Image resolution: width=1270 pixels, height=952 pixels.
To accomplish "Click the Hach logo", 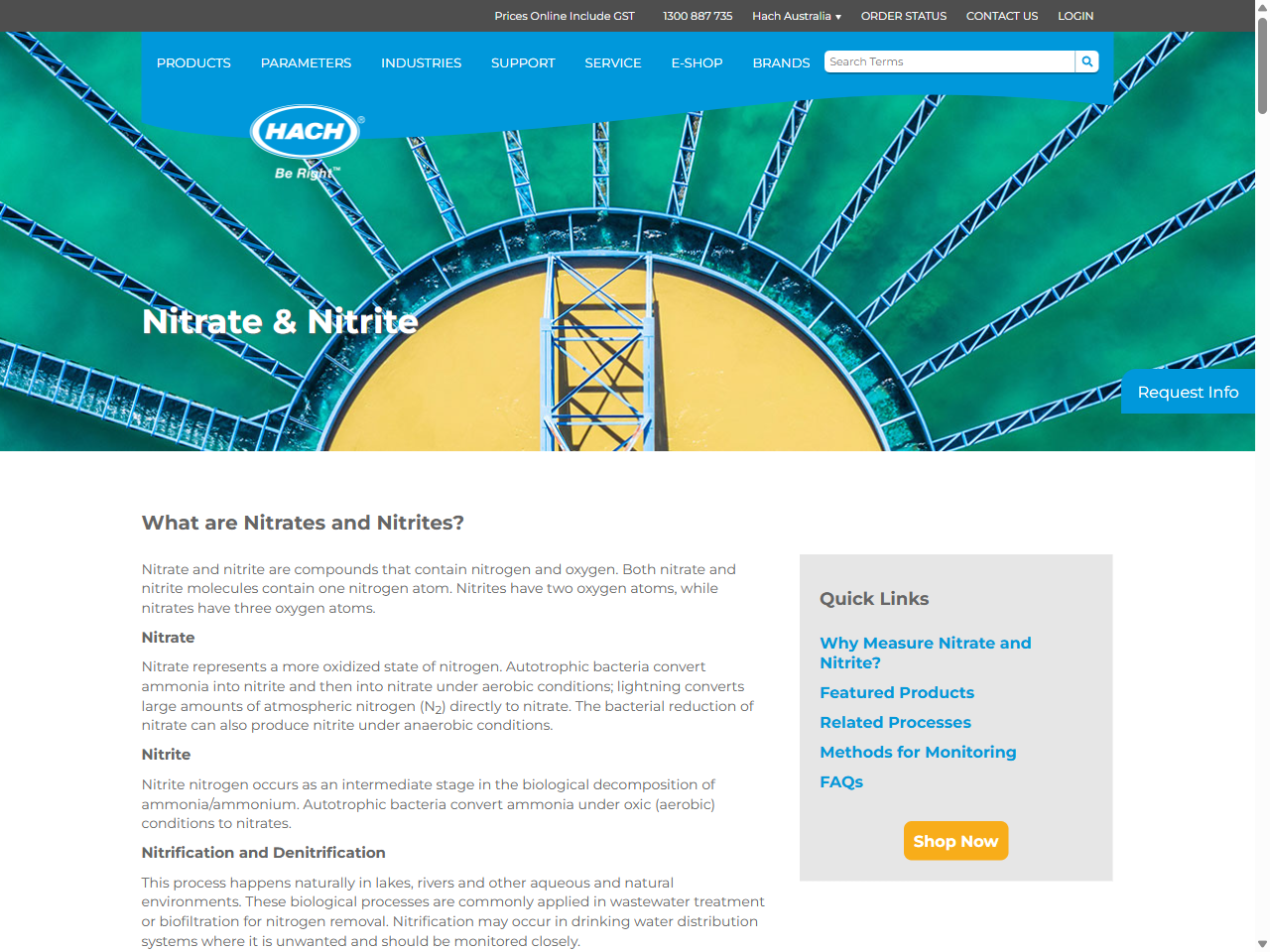I will 306,133.
